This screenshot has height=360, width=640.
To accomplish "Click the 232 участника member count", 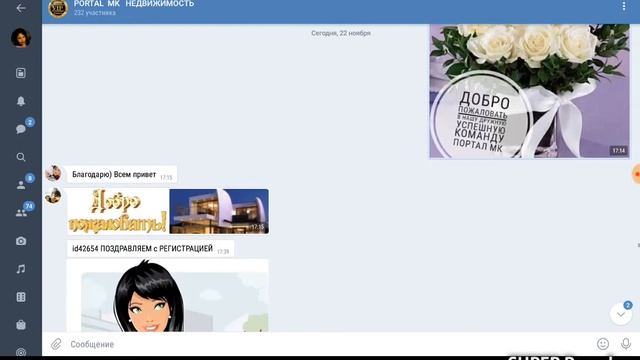I will click(x=95, y=13).
